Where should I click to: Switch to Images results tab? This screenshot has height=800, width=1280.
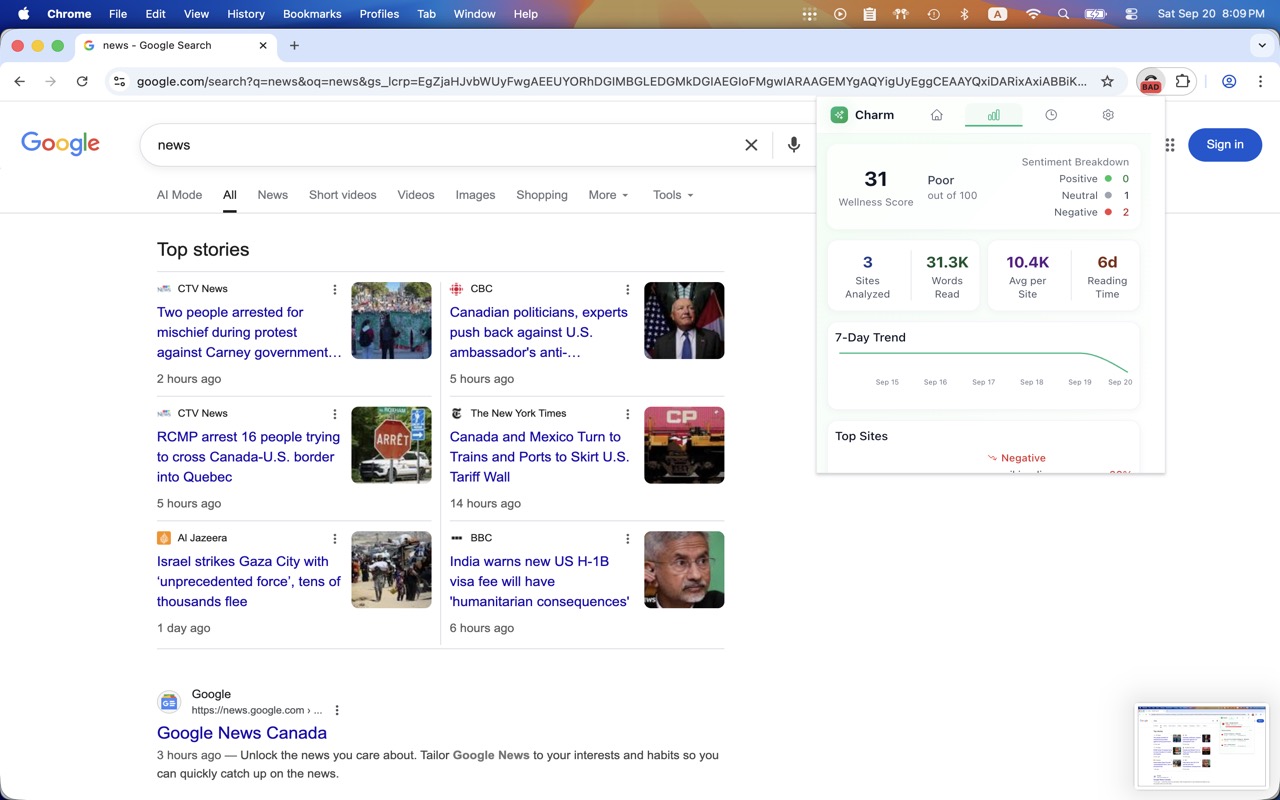click(475, 195)
